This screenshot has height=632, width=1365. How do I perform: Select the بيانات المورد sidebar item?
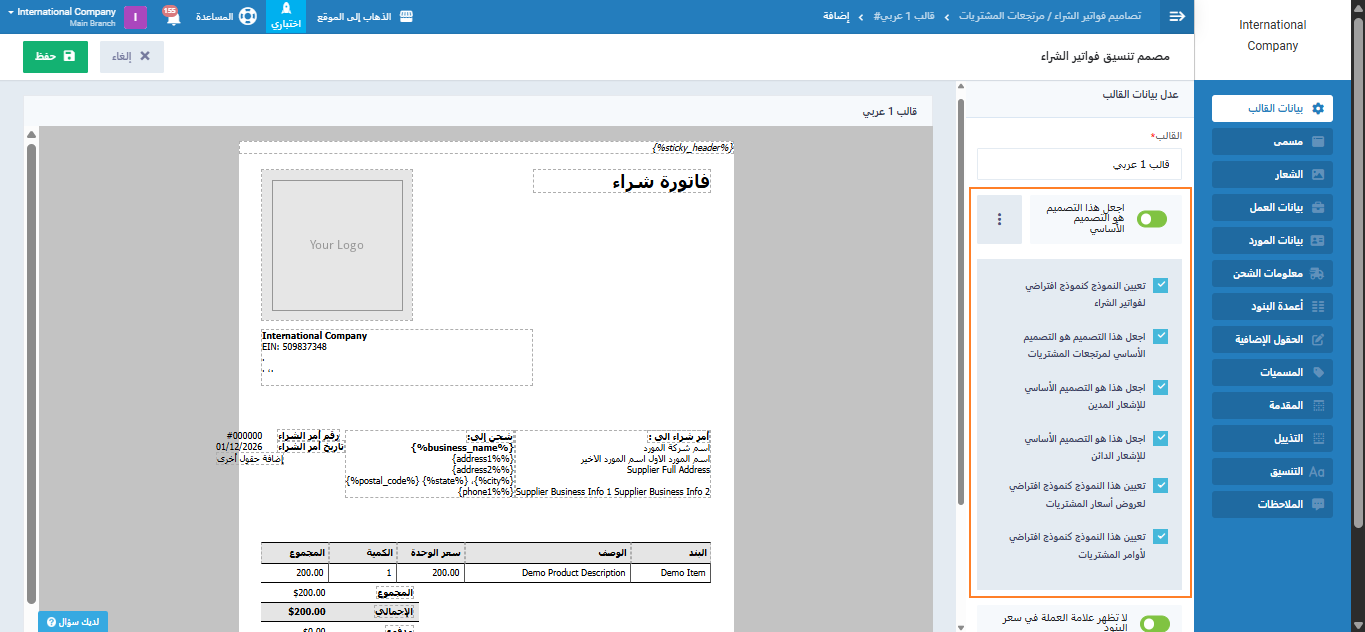point(1272,240)
